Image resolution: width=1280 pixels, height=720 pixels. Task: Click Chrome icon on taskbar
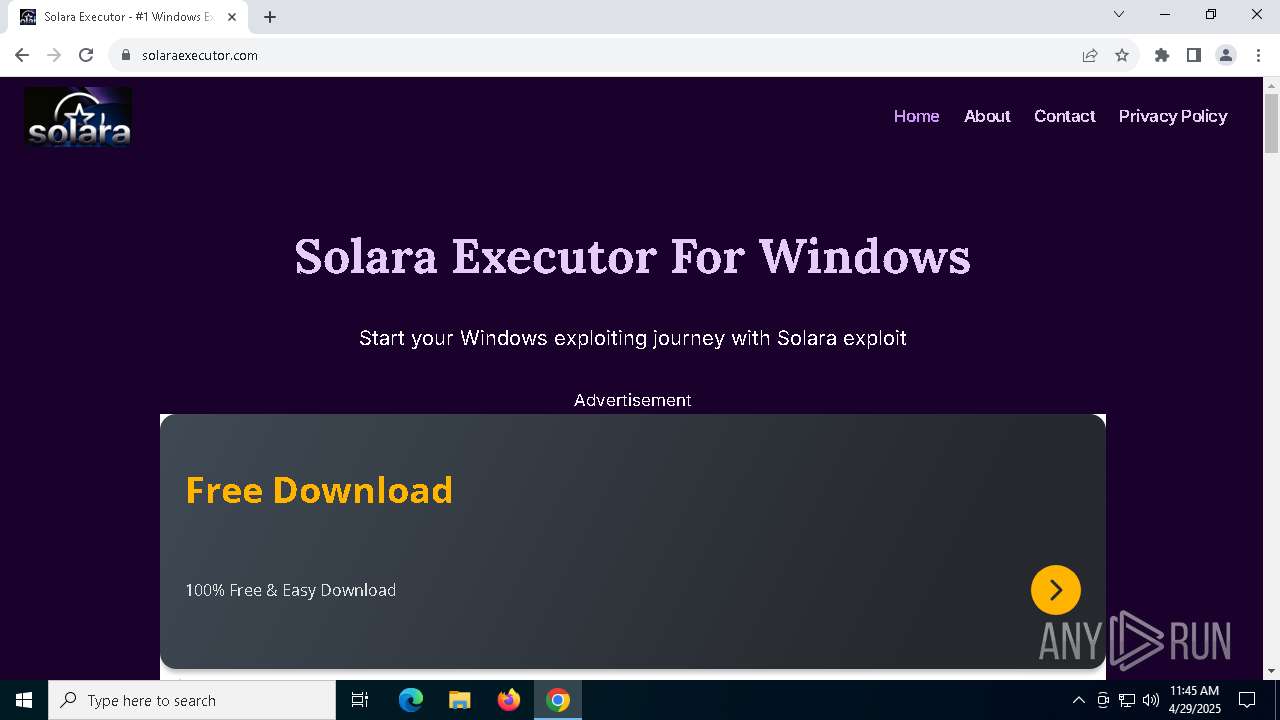pyautogui.click(x=558, y=700)
